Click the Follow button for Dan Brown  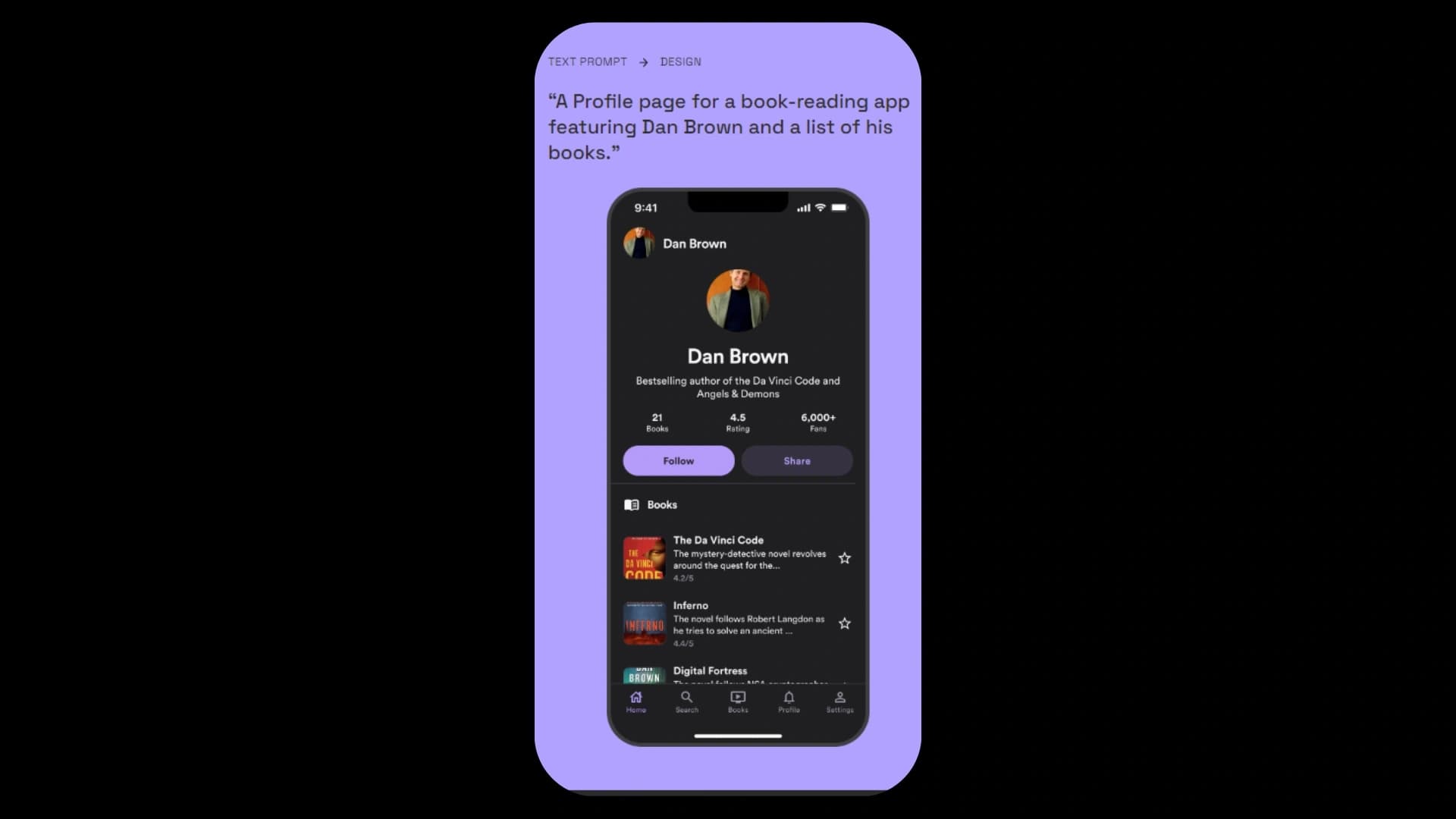(x=679, y=460)
